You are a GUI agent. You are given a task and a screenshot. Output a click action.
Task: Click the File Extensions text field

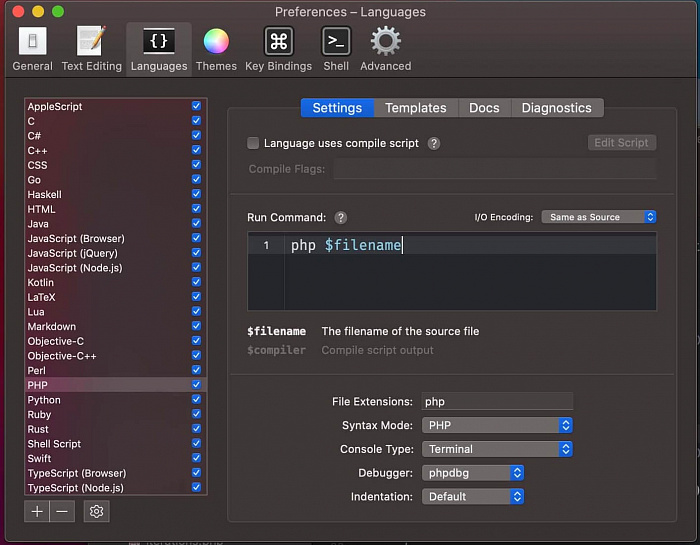click(x=497, y=401)
